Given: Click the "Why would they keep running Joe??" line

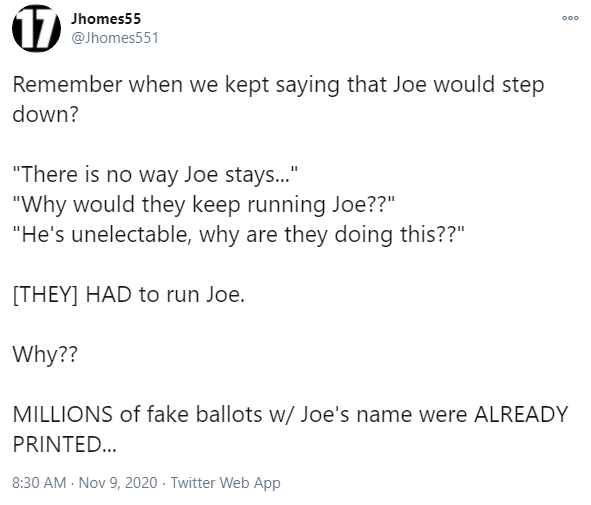Looking at the screenshot, I should click(x=204, y=205).
